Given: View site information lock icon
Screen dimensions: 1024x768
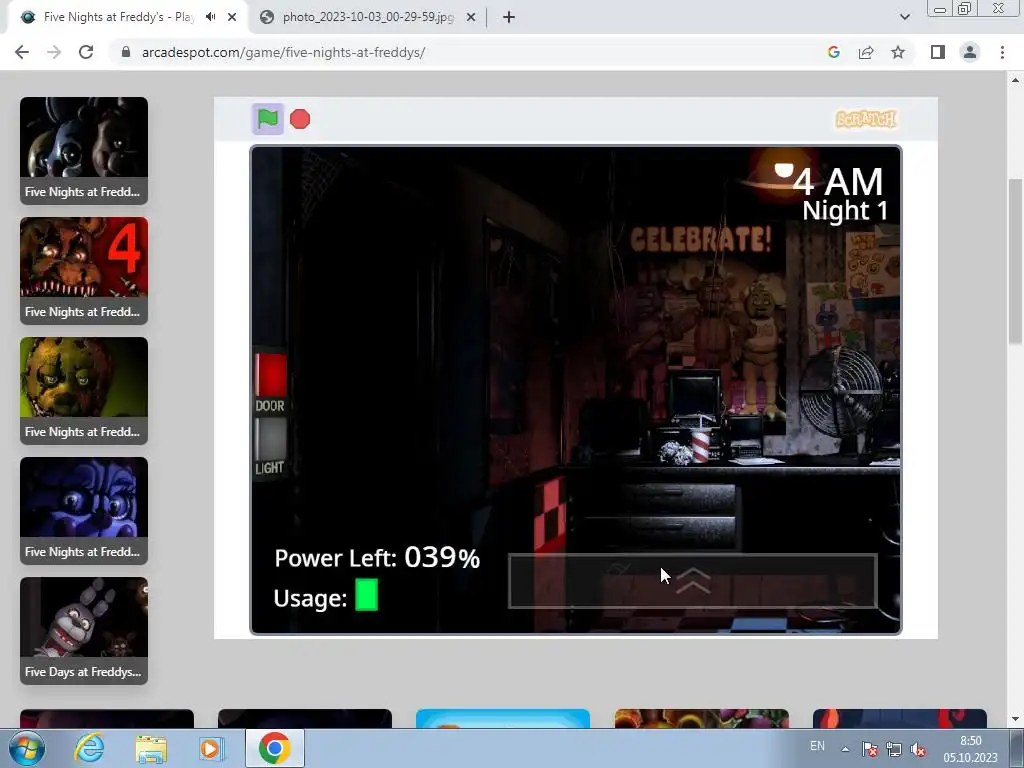Looking at the screenshot, I should coord(126,52).
